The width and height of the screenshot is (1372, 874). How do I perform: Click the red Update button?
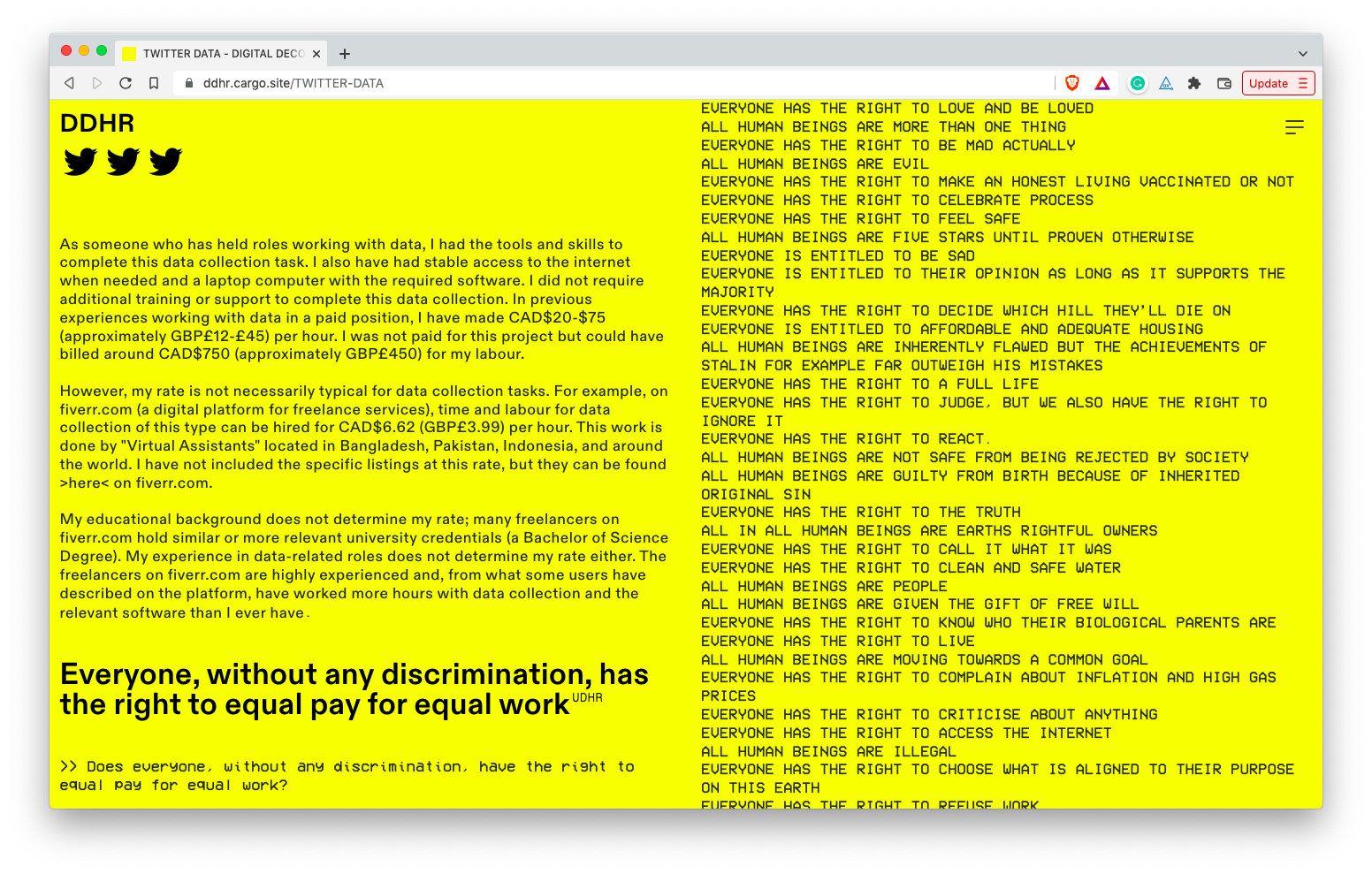coord(1278,83)
